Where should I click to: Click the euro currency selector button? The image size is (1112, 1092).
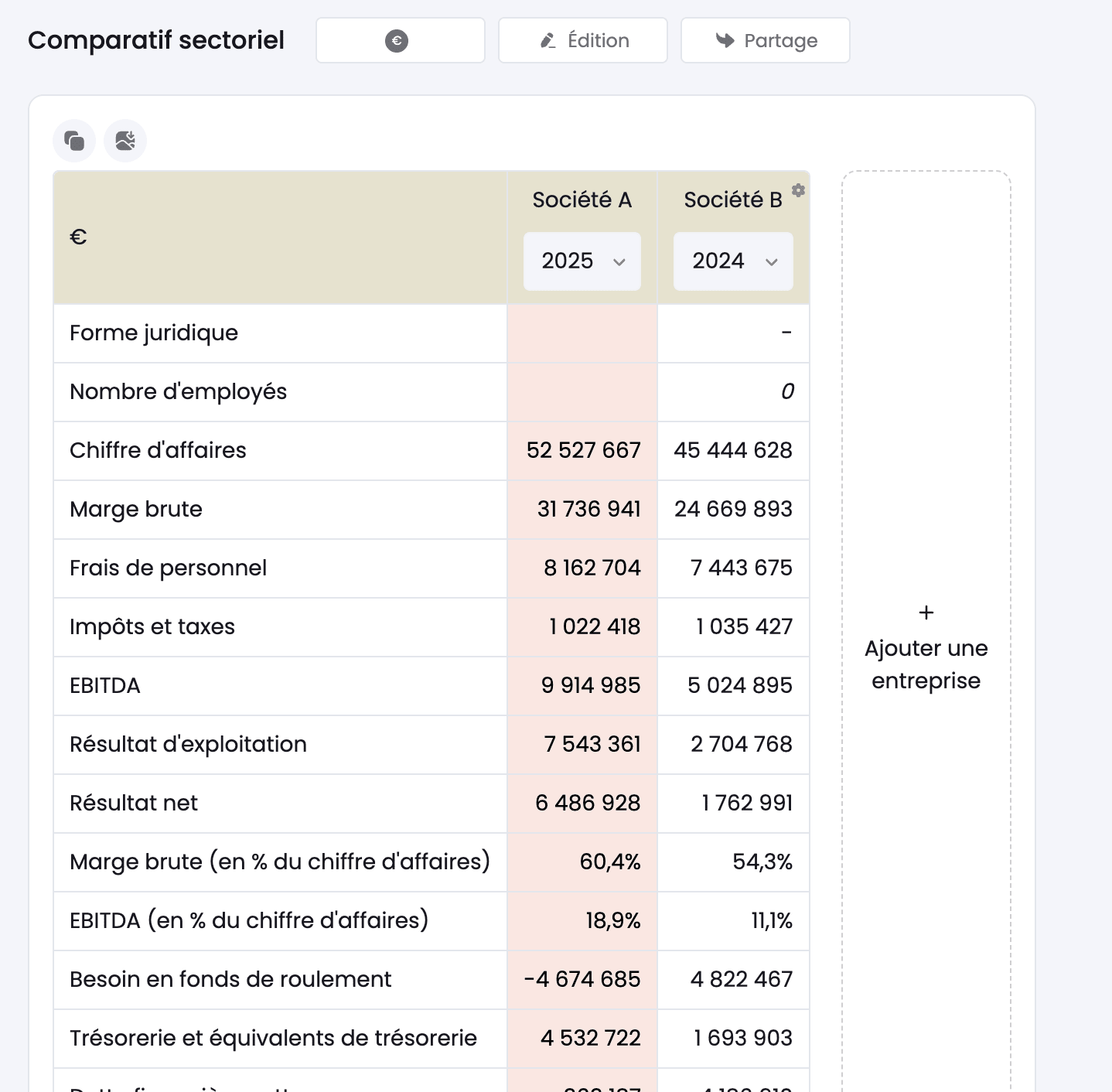pyautogui.click(x=400, y=40)
